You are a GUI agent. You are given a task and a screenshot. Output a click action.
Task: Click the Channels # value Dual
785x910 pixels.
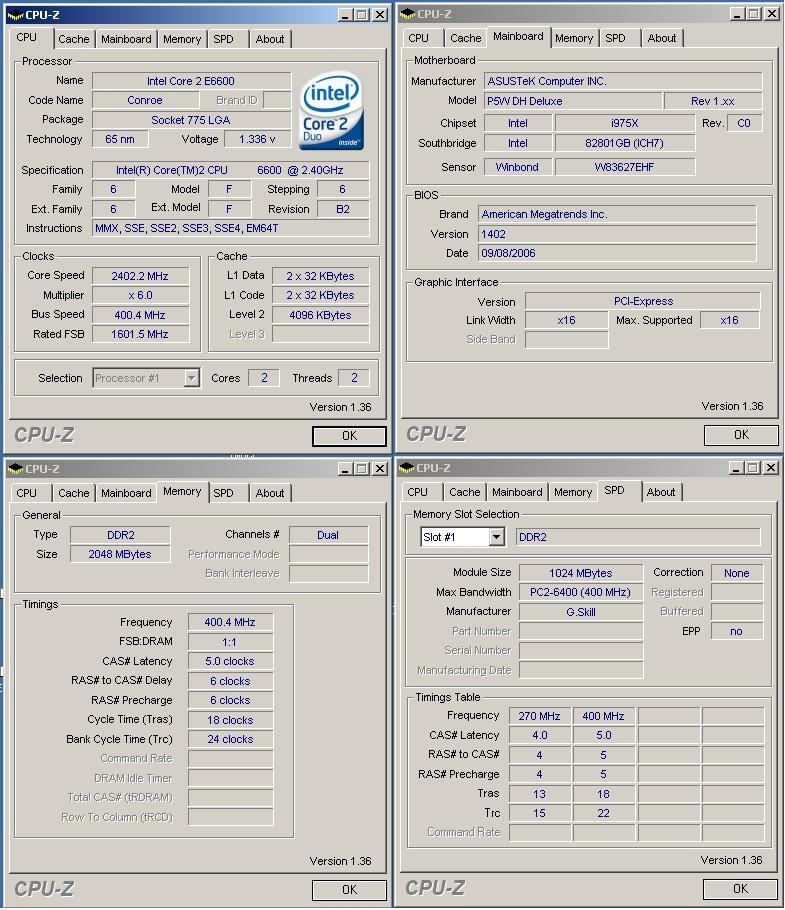click(x=328, y=535)
